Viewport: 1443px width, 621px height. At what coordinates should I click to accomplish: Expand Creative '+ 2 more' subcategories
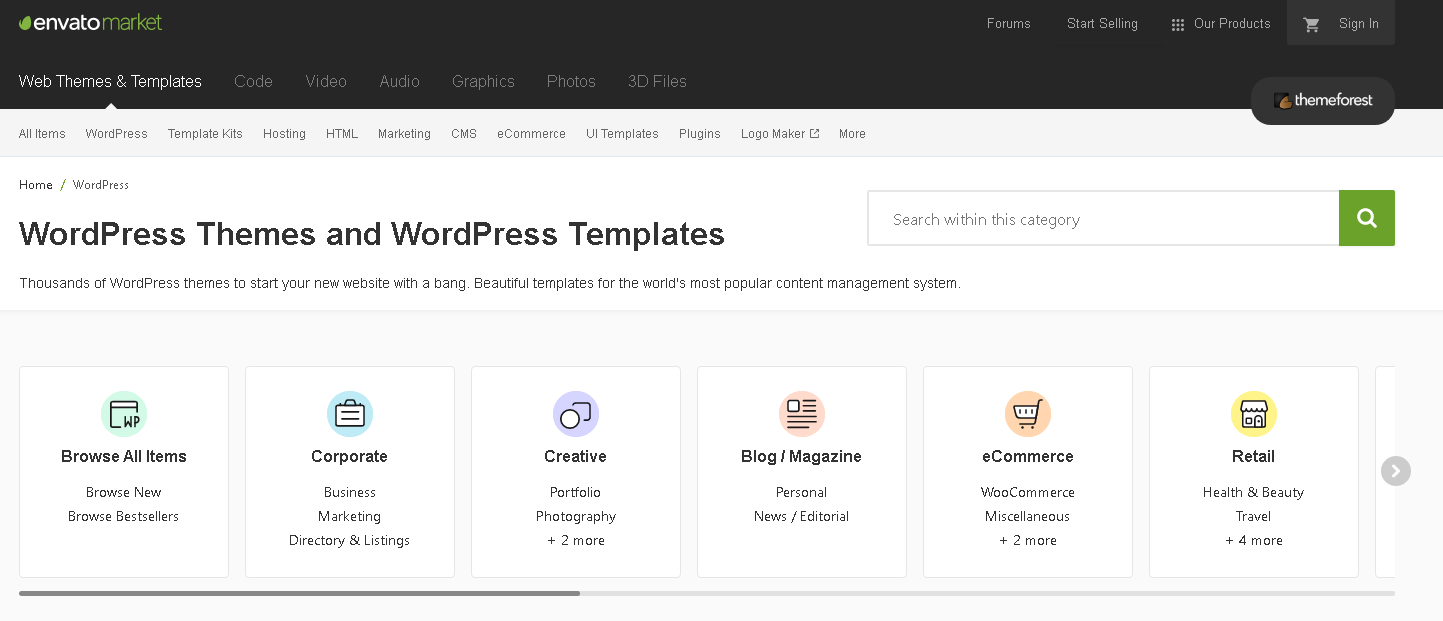576,540
